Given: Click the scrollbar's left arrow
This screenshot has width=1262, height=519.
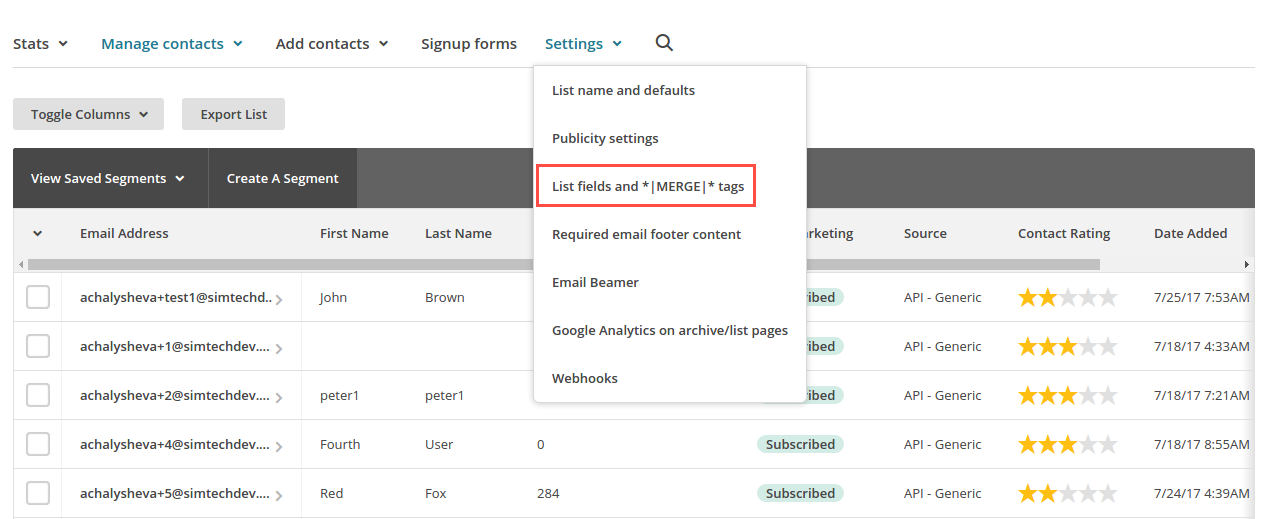Looking at the screenshot, I should (21, 264).
